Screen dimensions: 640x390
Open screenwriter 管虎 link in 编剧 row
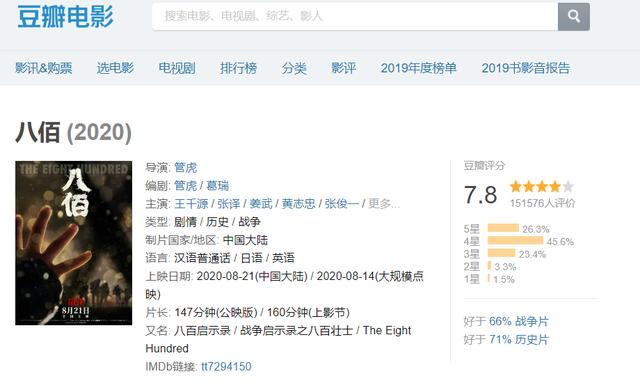click(x=185, y=186)
